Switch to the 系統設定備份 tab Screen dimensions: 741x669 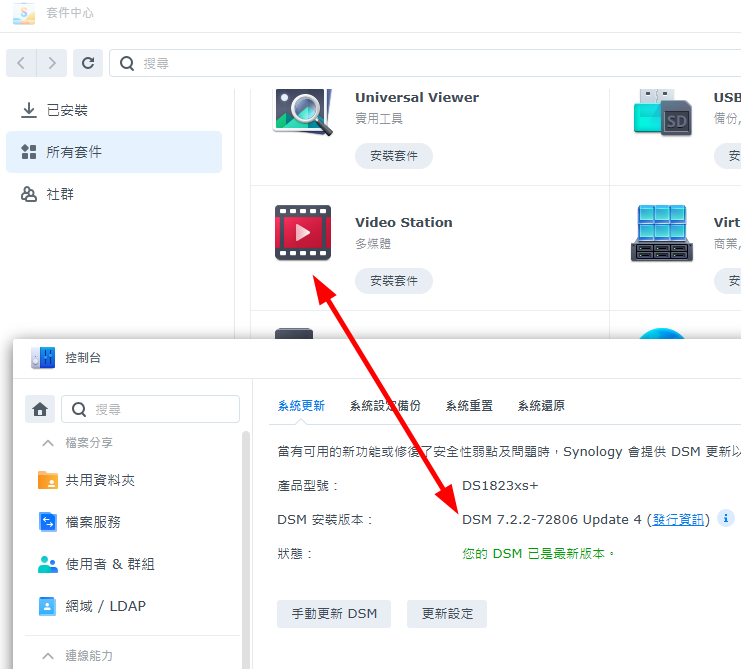pyautogui.click(x=385, y=406)
